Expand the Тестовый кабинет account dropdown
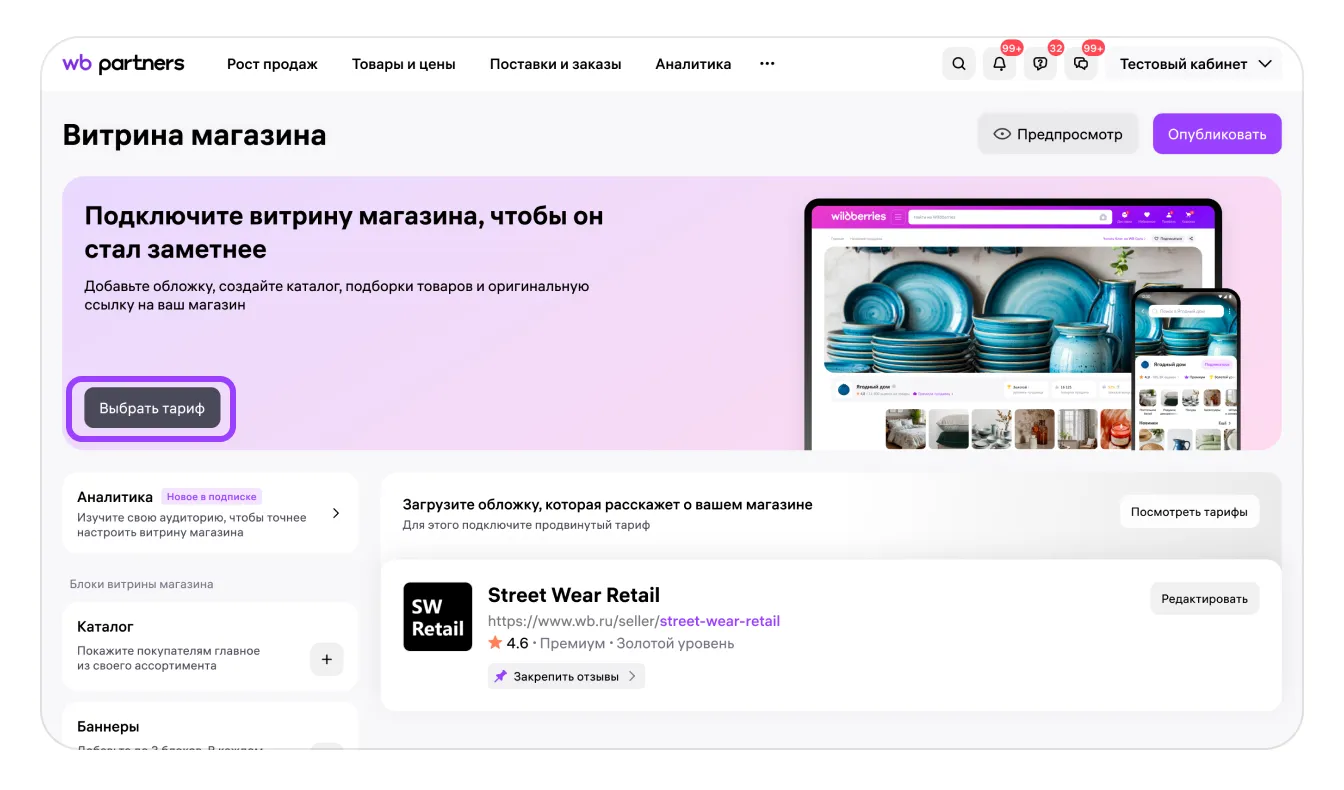Image resolution: width=1344 pixels, height=790 pixels. 1195,64
